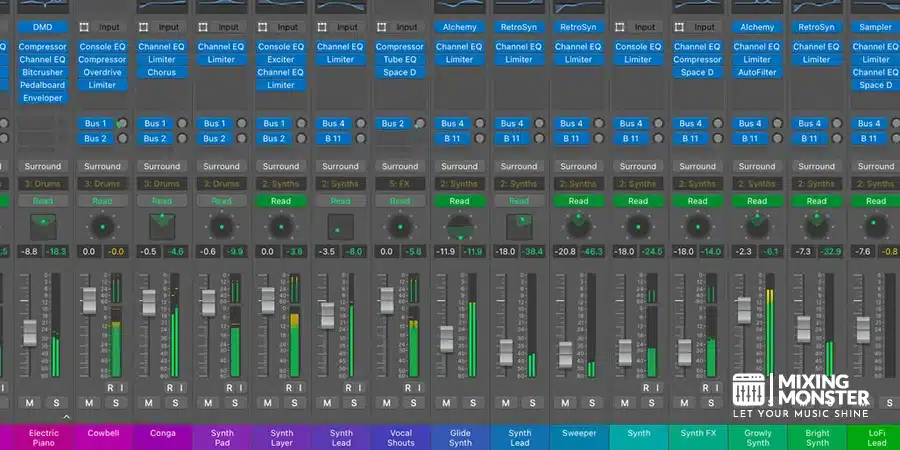Open the Surround output menu on Cowbell strip
The width and height of the screenshot is (900, 450).
pyautogui.click(x=102, y=166)
